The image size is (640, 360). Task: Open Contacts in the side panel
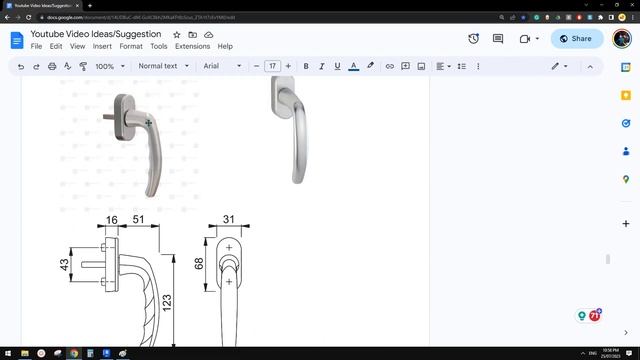[626, 151]
